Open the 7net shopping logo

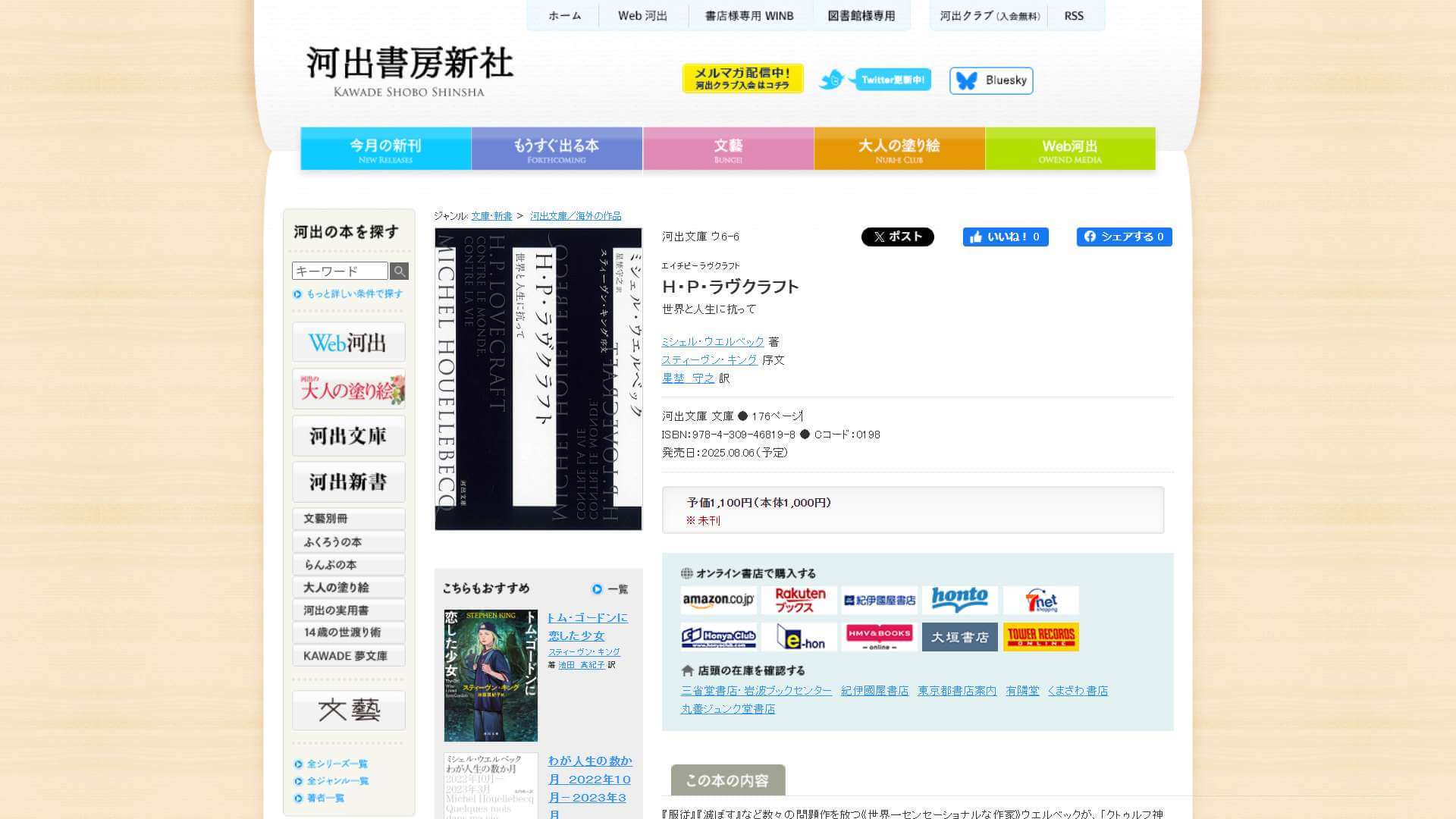[x=1040, y=600]
